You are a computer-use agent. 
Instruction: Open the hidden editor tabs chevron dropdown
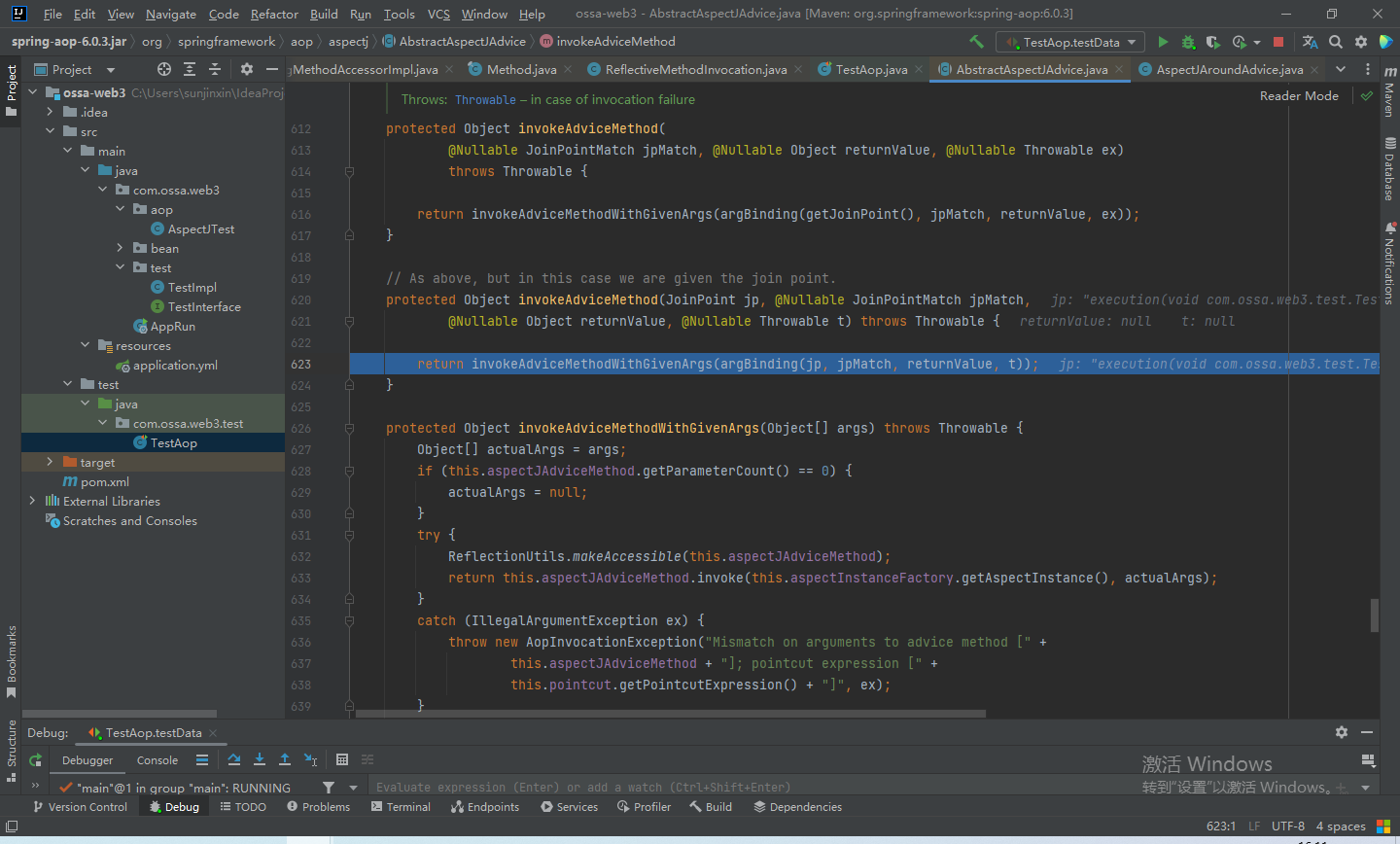(x=1341, y=69)
